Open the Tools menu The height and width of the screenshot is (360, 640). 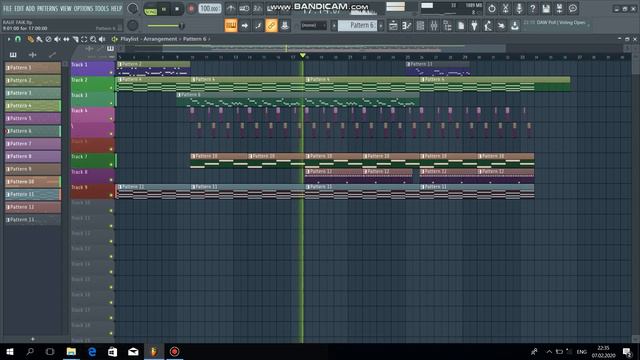pos(102,9)
